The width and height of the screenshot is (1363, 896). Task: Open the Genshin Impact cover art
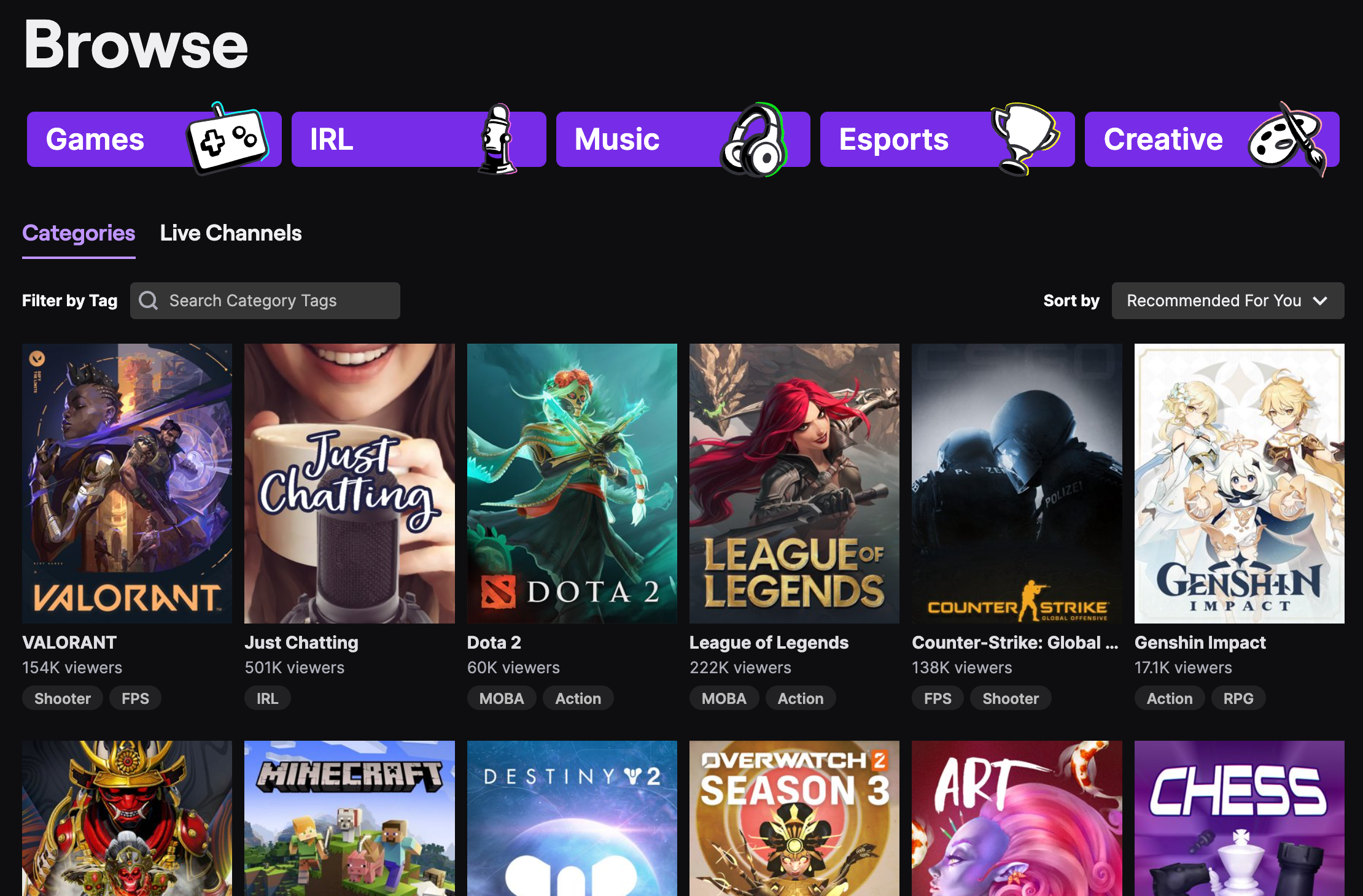click(x=1240, y=484)
